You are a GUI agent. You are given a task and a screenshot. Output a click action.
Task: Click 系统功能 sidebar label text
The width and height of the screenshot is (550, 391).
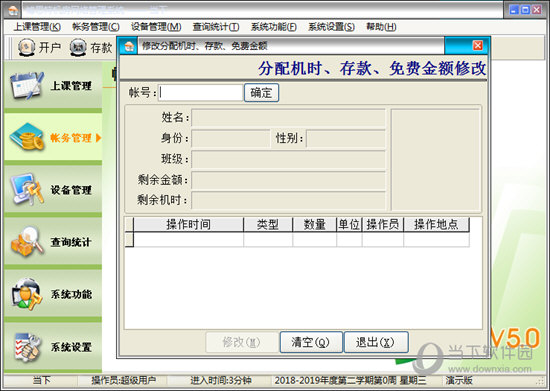pos(71,294)
